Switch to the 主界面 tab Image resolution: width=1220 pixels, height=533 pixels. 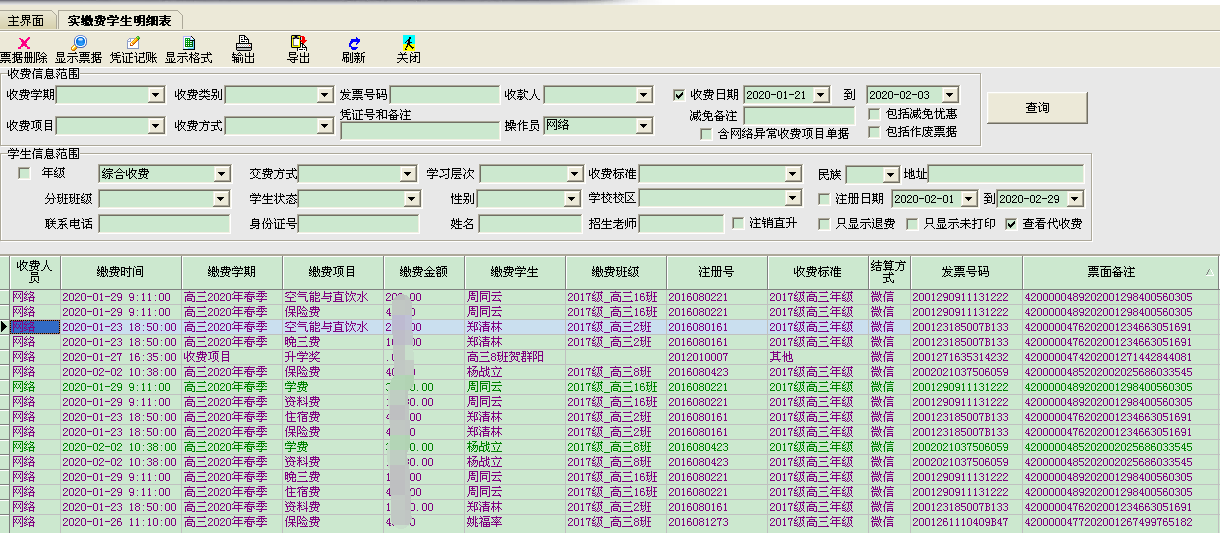(26, 20)
